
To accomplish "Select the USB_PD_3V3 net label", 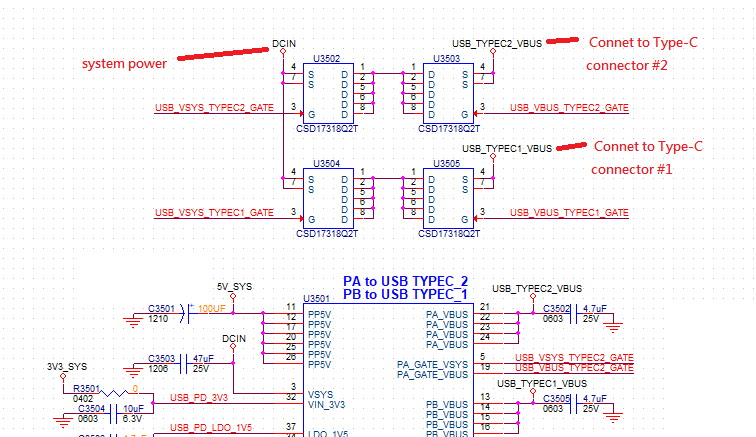I will [x=199, y=398].
